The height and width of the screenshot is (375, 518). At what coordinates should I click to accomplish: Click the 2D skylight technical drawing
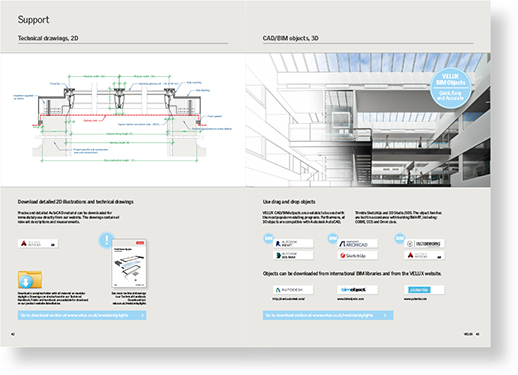pyautogui.click(x=123, y=118)
